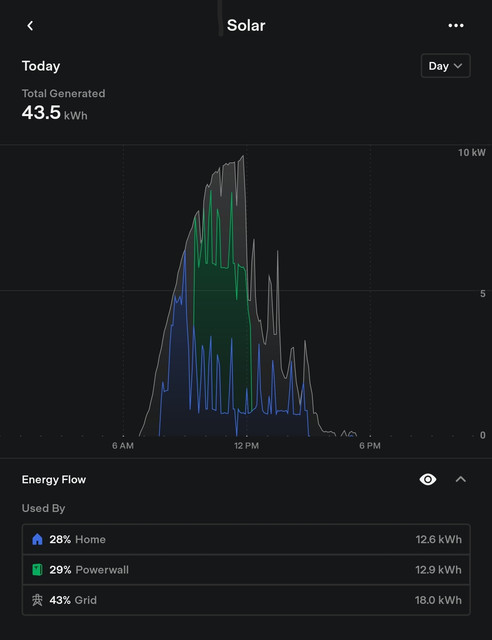The width and height of the screenshot is (492, 640).
Task: Click the 43.5 kWh total generated value
Action: 54,113
